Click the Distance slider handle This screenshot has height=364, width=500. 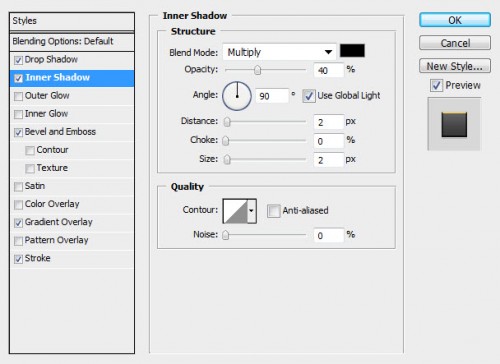point(227,122)
